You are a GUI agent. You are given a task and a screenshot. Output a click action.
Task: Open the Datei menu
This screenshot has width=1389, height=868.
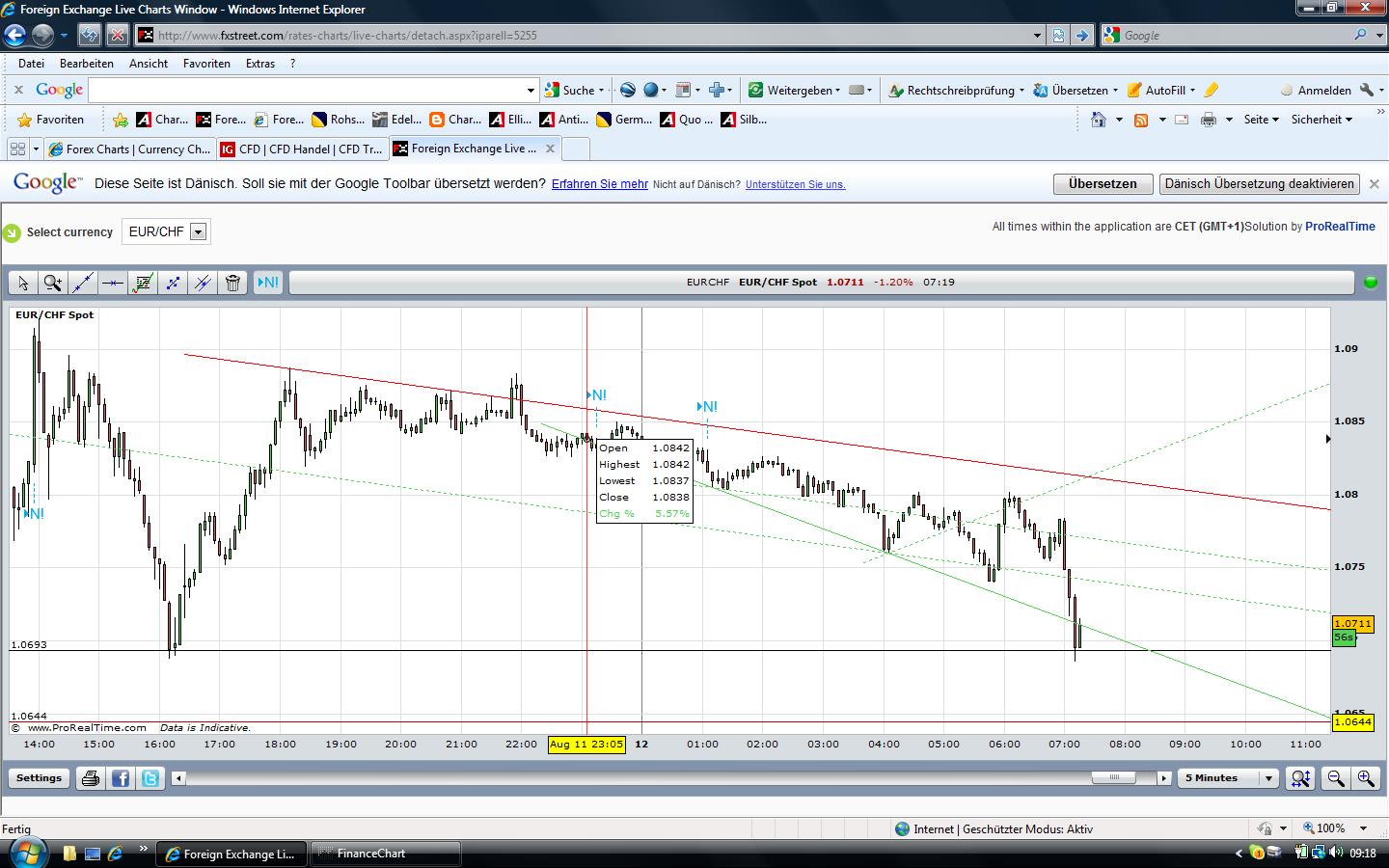(31, 64)
